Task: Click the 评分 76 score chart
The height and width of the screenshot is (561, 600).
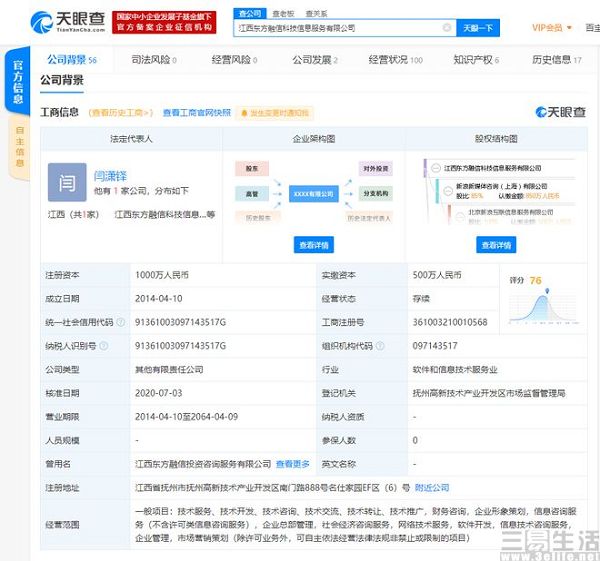Action: (x=543, y=300)
